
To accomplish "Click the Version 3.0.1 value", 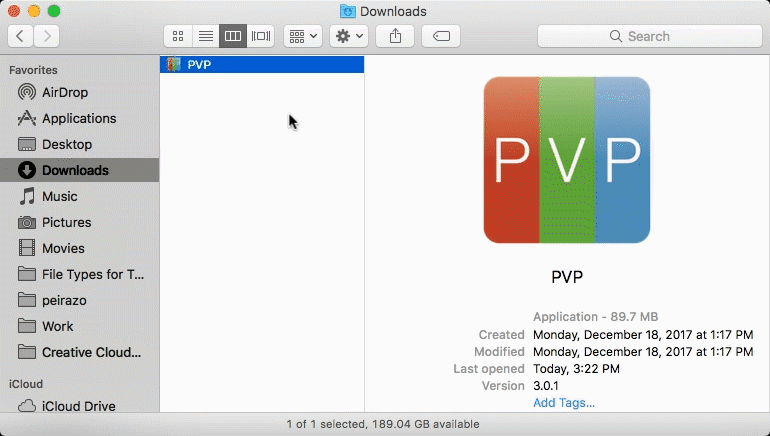I will tap(546, 386).
